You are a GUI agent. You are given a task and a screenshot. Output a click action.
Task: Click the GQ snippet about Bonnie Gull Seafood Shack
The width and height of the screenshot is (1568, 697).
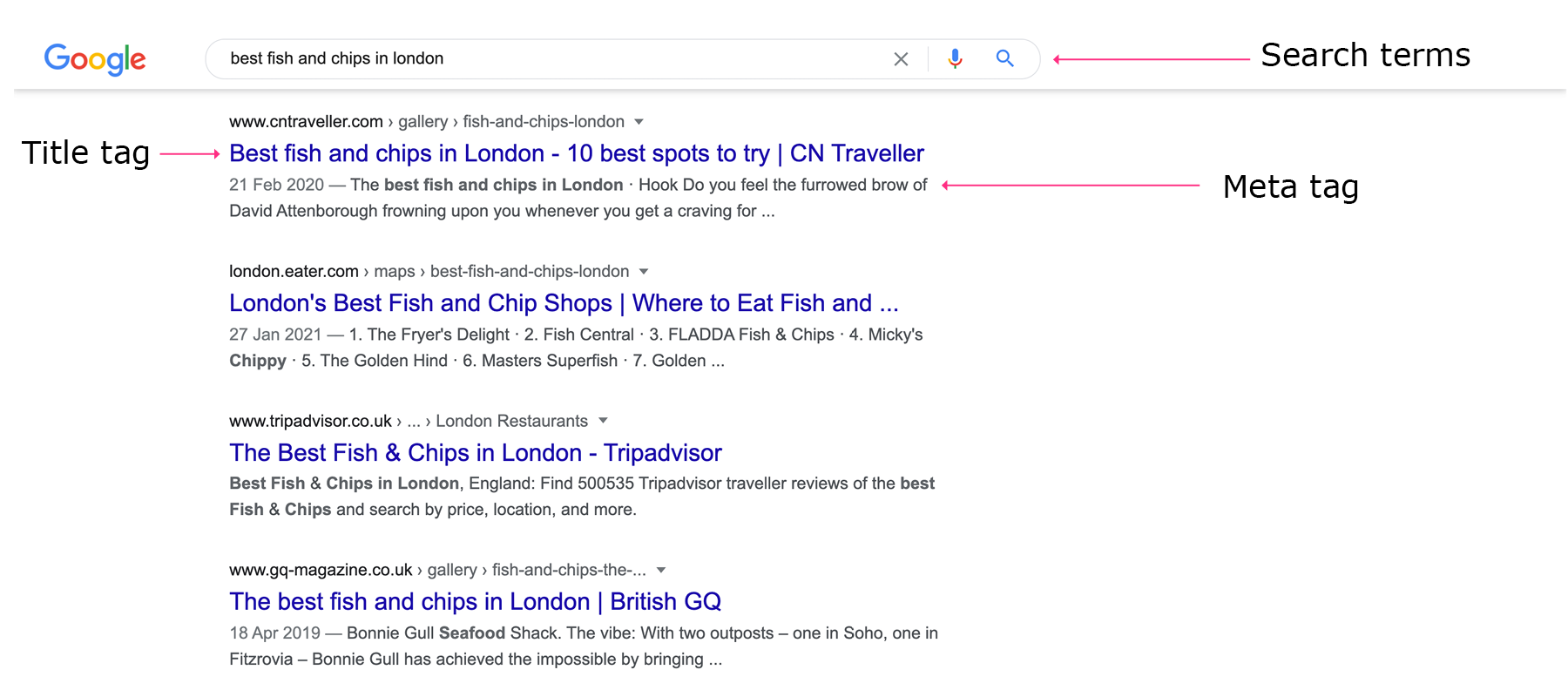pyautogui.click(x=583, y=646)
